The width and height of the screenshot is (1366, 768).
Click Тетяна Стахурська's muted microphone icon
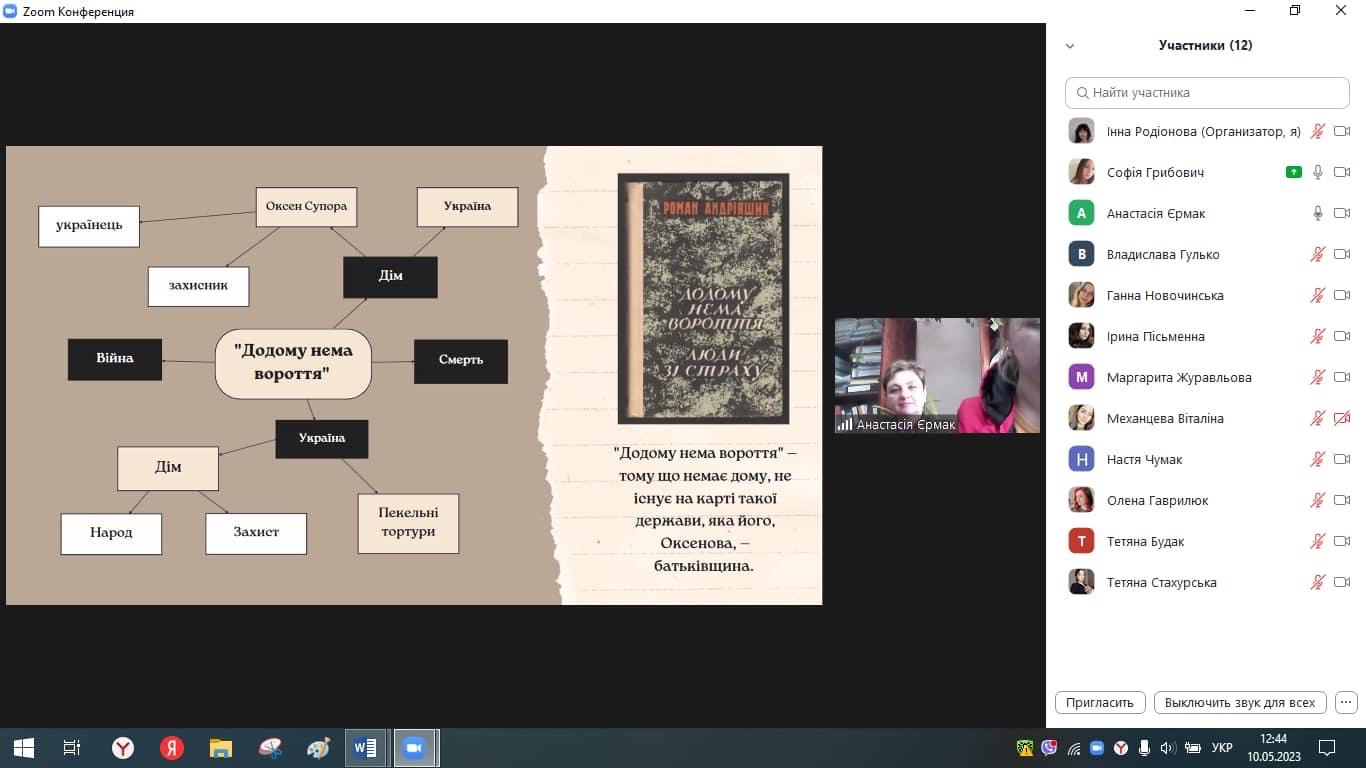point(1318,582)
